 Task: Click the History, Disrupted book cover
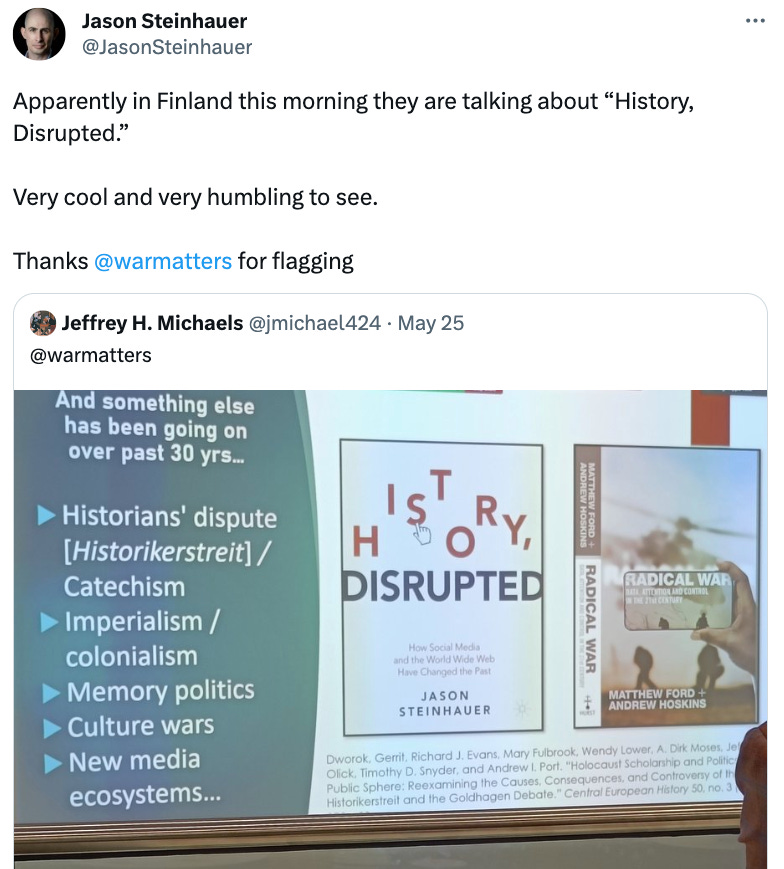pyautogui.click(x=442, y=587)
